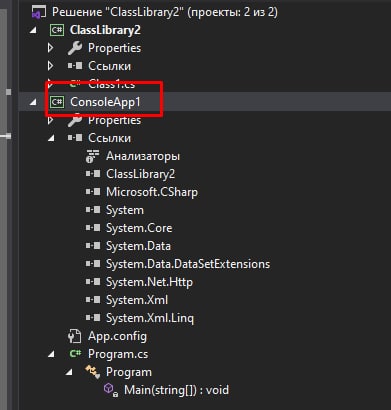
Task: Select the Program class entry
Action: click(129, 372)
